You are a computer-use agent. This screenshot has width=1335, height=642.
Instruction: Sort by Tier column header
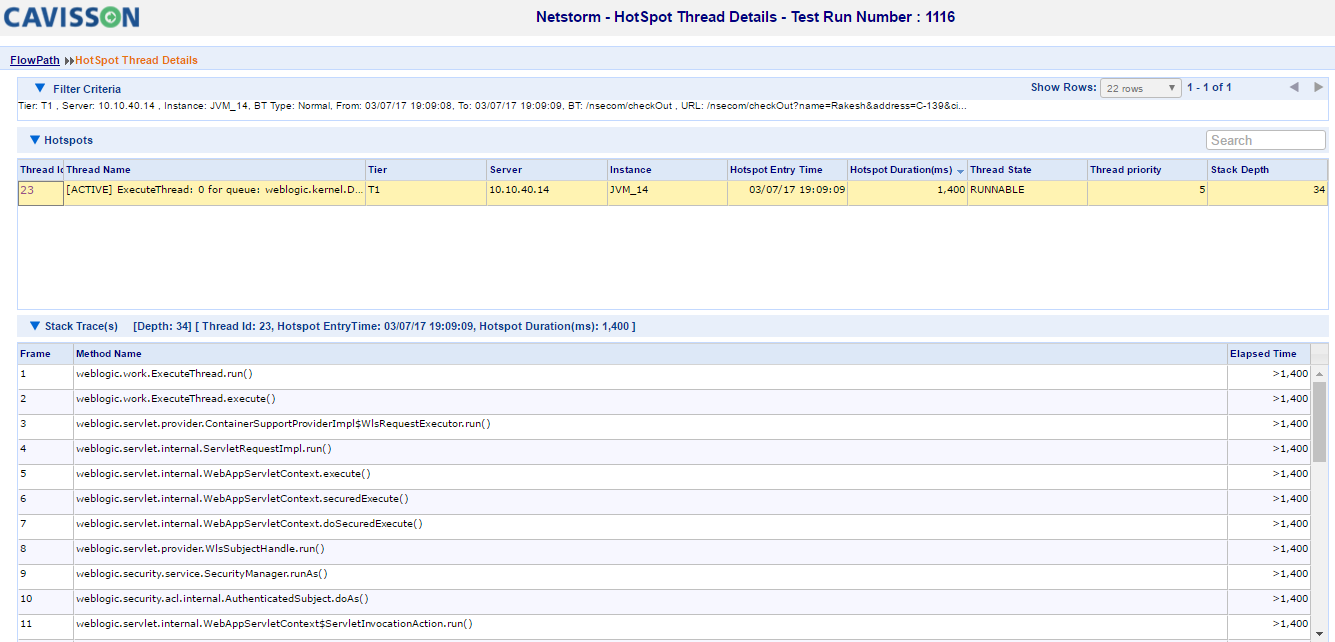point(426,170)
